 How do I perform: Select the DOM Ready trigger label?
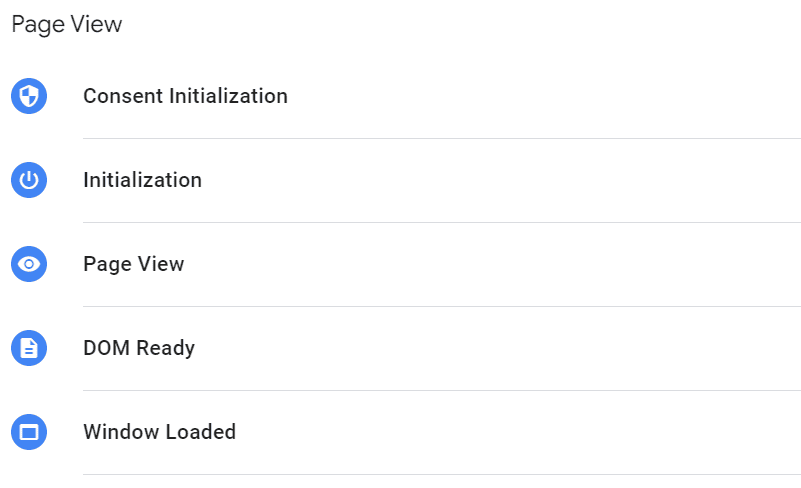pyautogui.click(x=139, y=348)
